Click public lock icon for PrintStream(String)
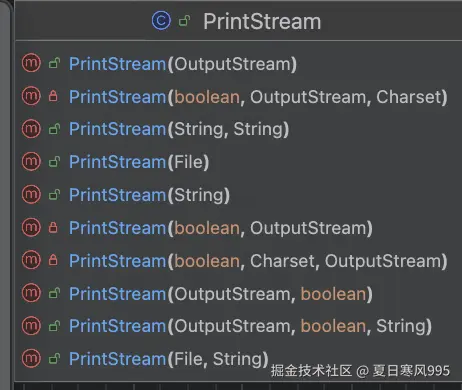 (54, 194)
